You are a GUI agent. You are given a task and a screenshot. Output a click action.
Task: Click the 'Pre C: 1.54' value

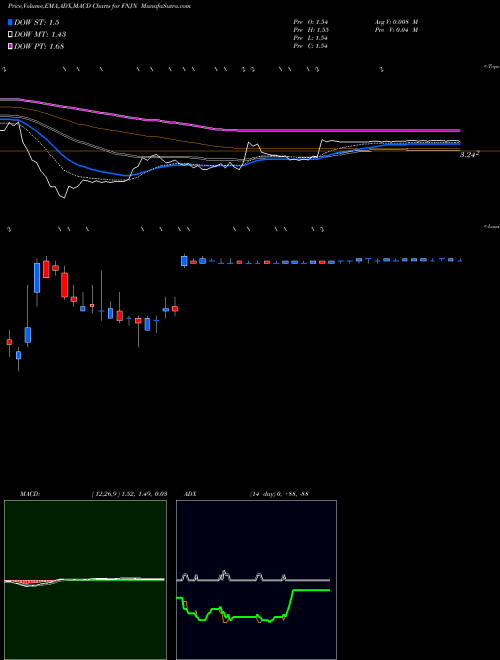coord(311,46)
